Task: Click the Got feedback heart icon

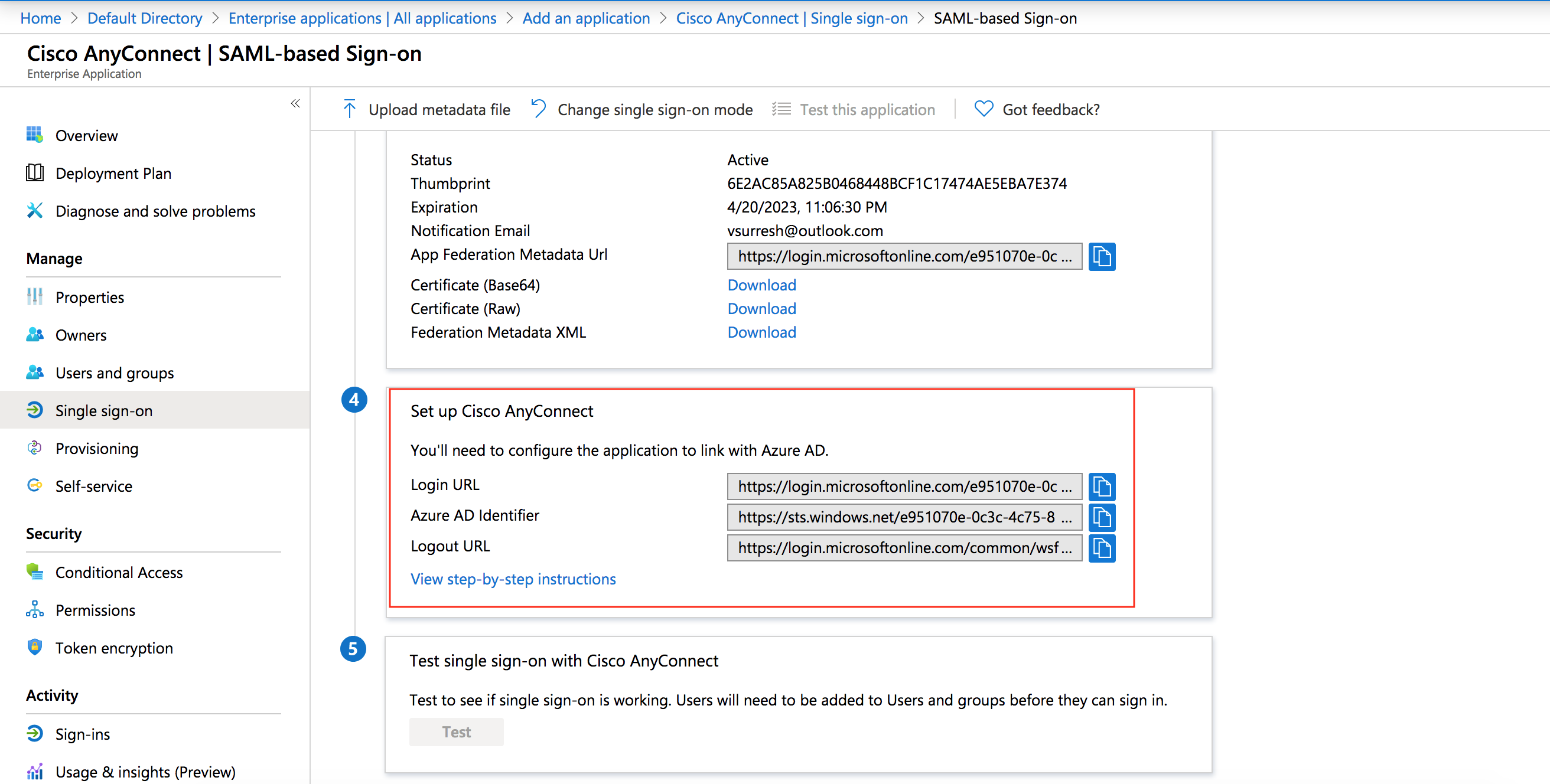Action: point(983,109)
